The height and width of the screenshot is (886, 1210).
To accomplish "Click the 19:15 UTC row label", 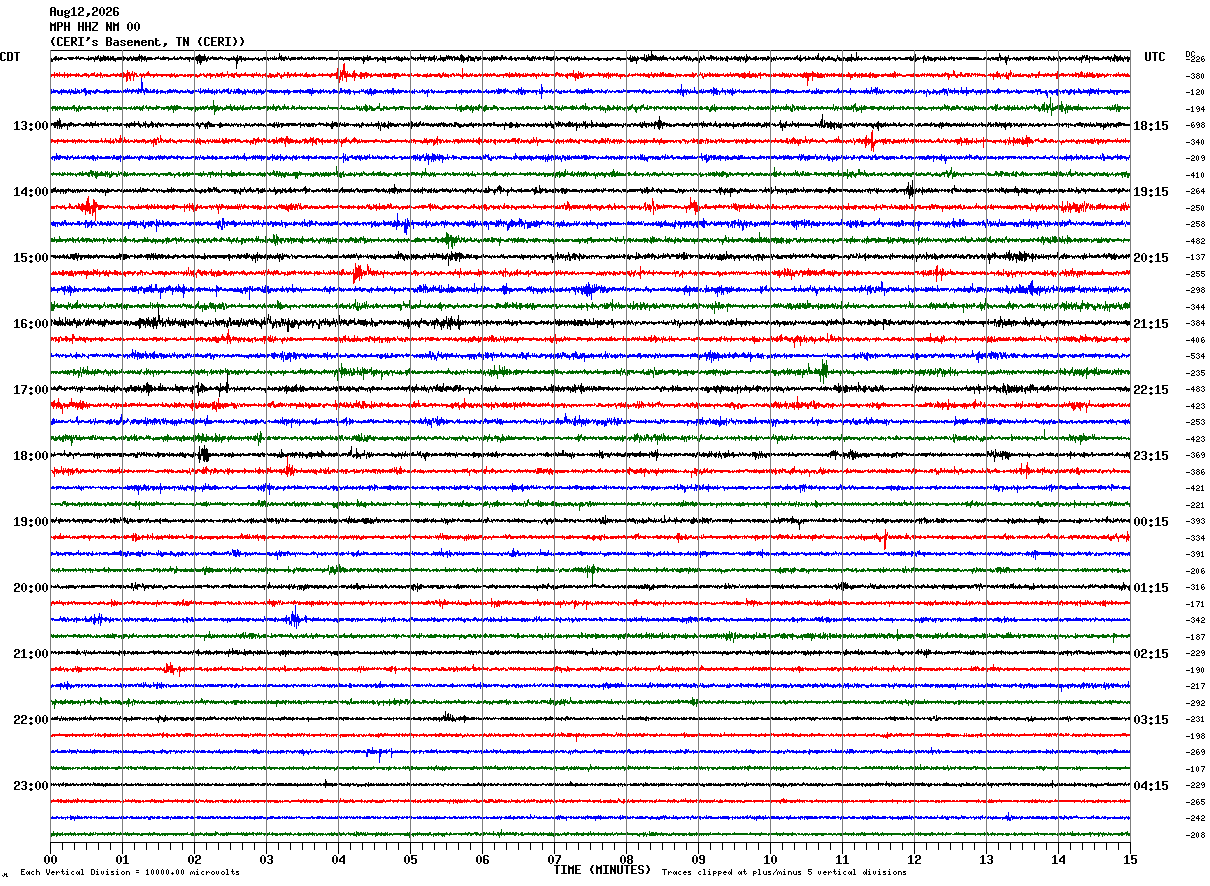I will pos(1151,192).
